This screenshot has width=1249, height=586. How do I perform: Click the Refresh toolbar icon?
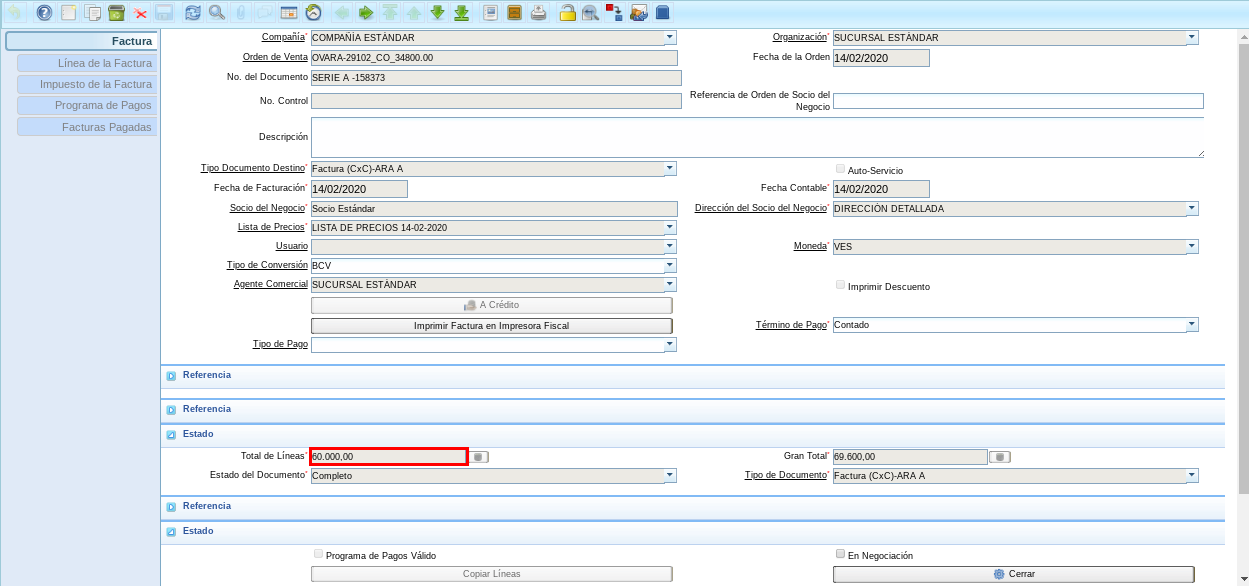pyautogui.click(x=192, y=13)
